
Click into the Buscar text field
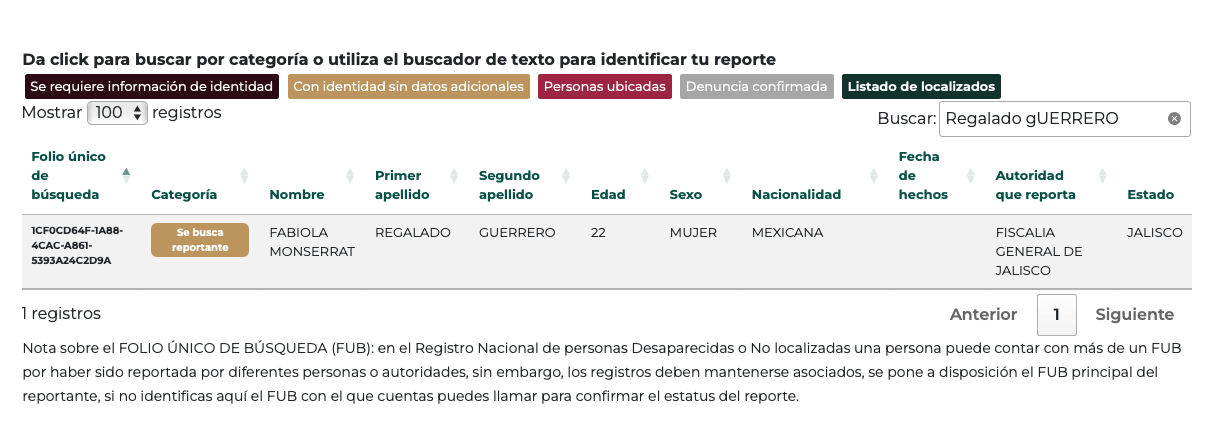[x=1050, y=119]
